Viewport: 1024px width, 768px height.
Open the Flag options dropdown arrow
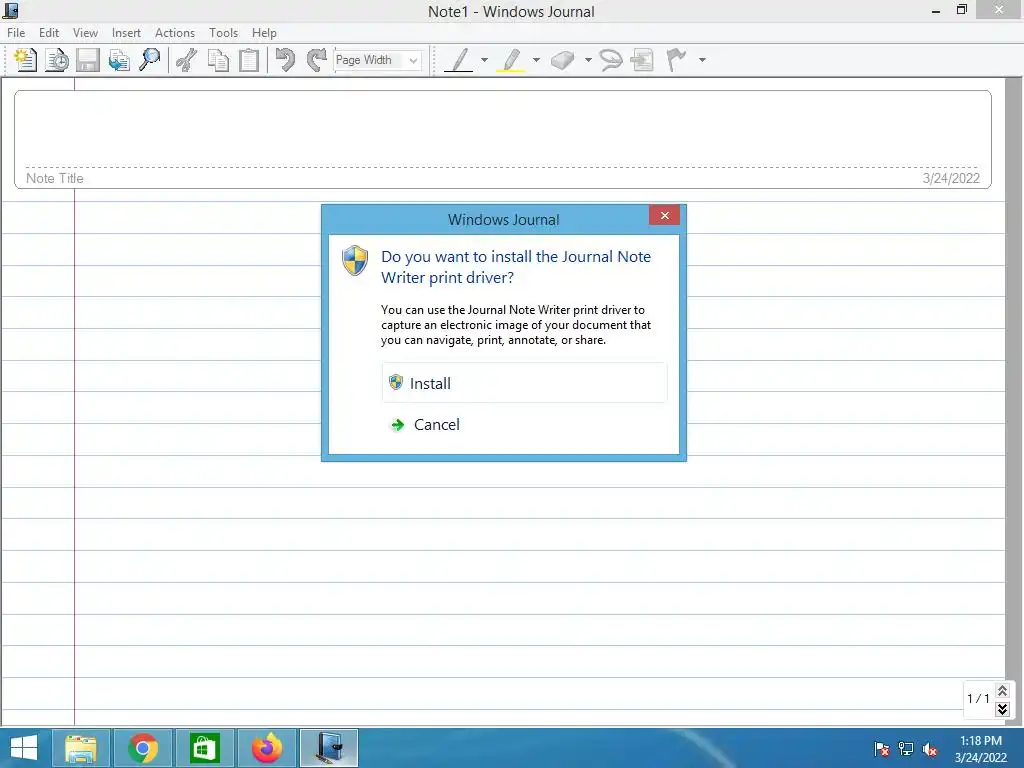click(x=702, y=60)
